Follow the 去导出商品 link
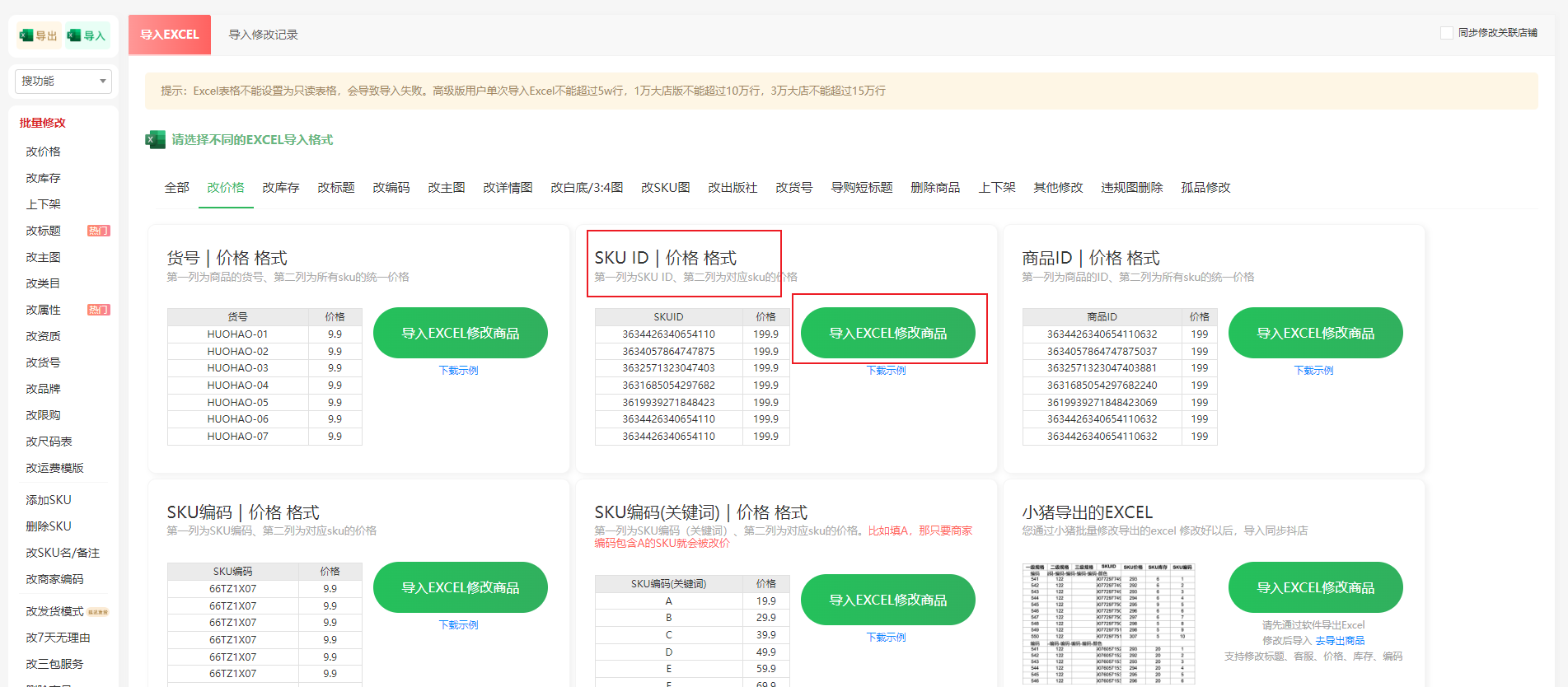This screenshot has width=1568, height=687. 1340,641
